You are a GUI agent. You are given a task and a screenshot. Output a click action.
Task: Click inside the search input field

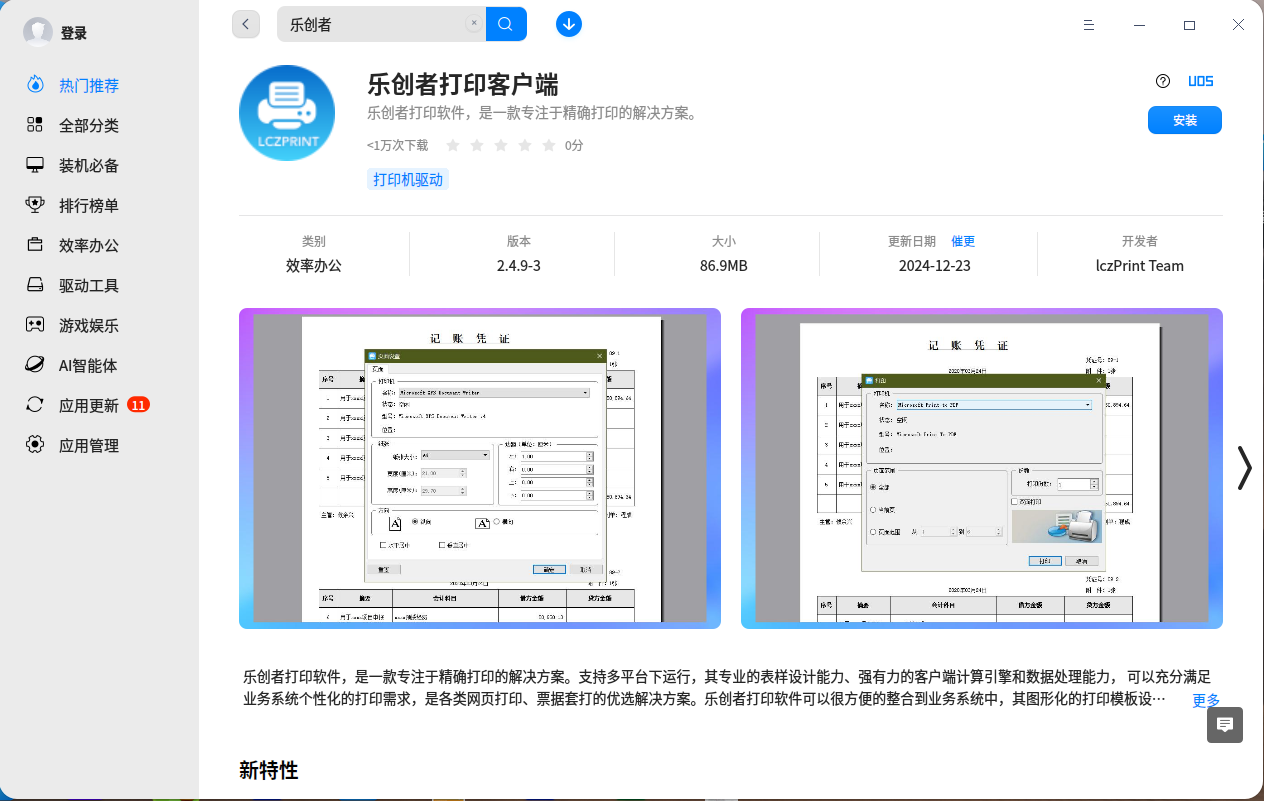click(x=375, y=24)
